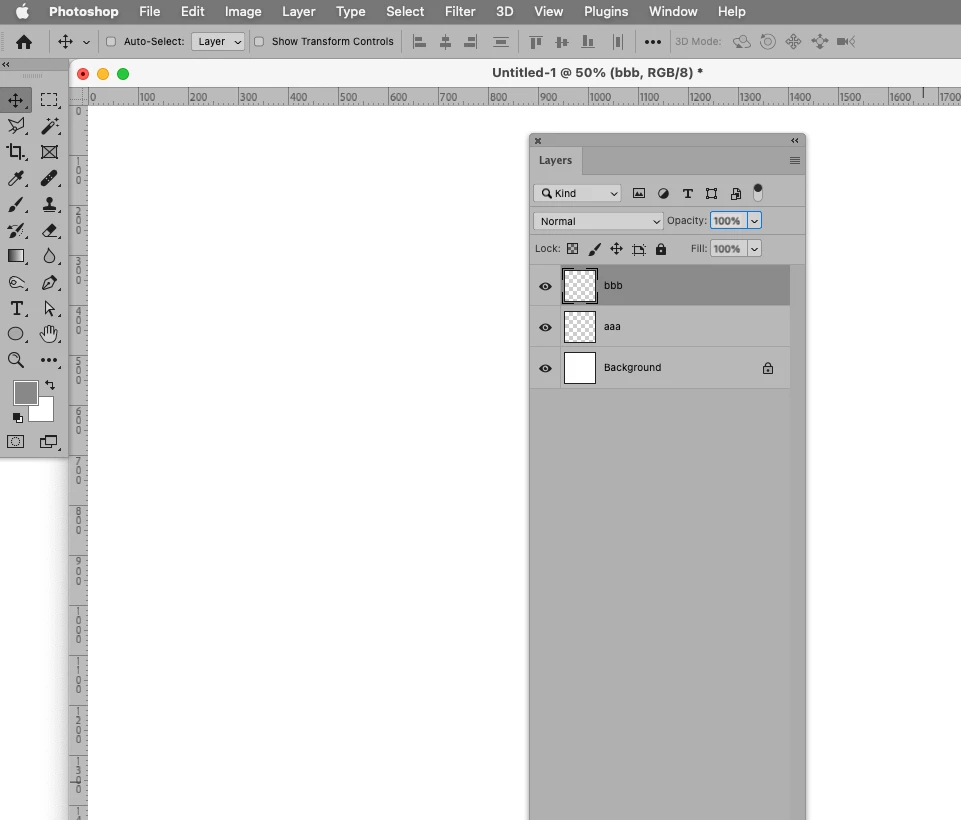Enable the Auto-Select checkbox

[x=111, y=42]
